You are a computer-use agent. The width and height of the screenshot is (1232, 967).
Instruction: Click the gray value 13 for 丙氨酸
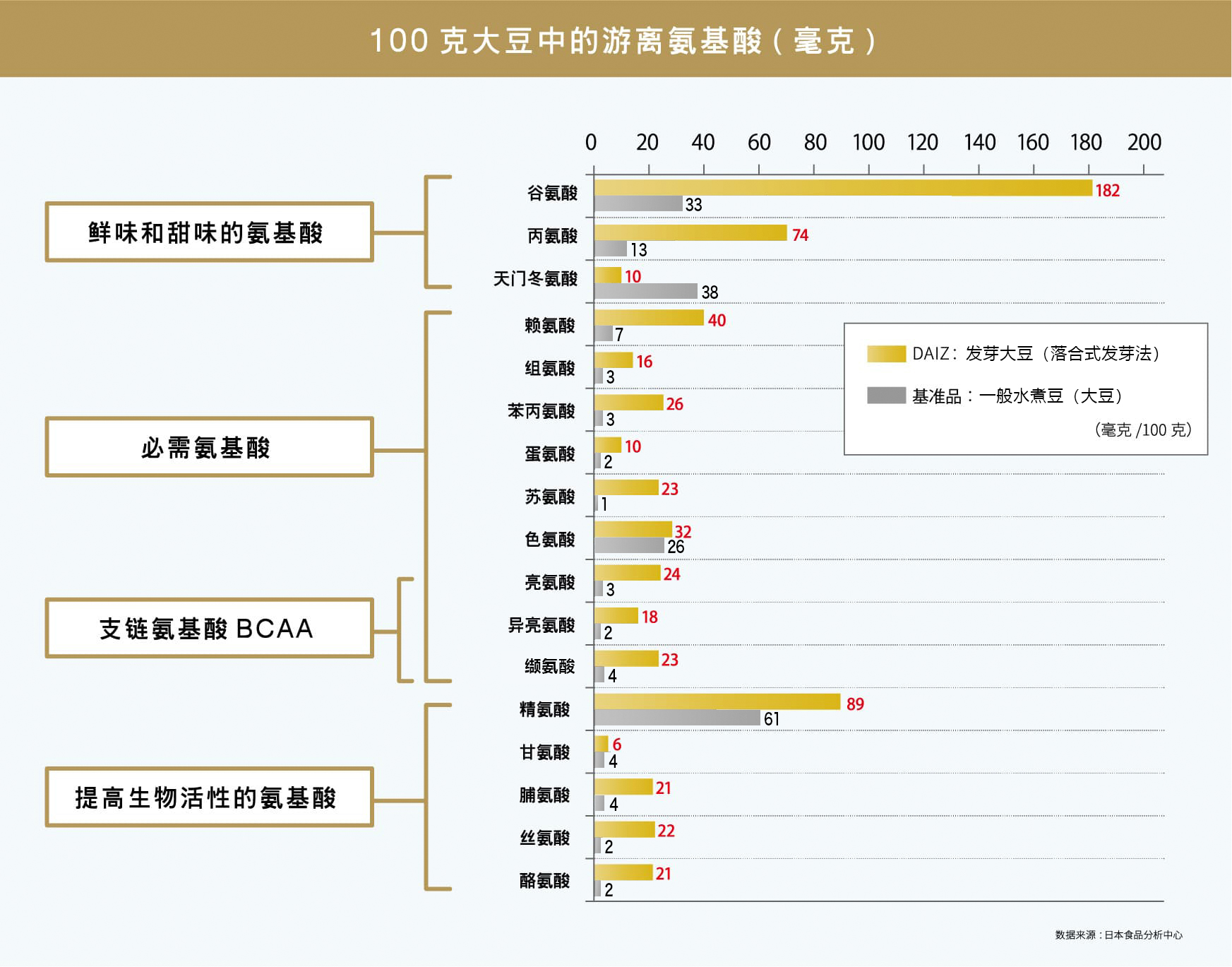click(x=639, y=250)
